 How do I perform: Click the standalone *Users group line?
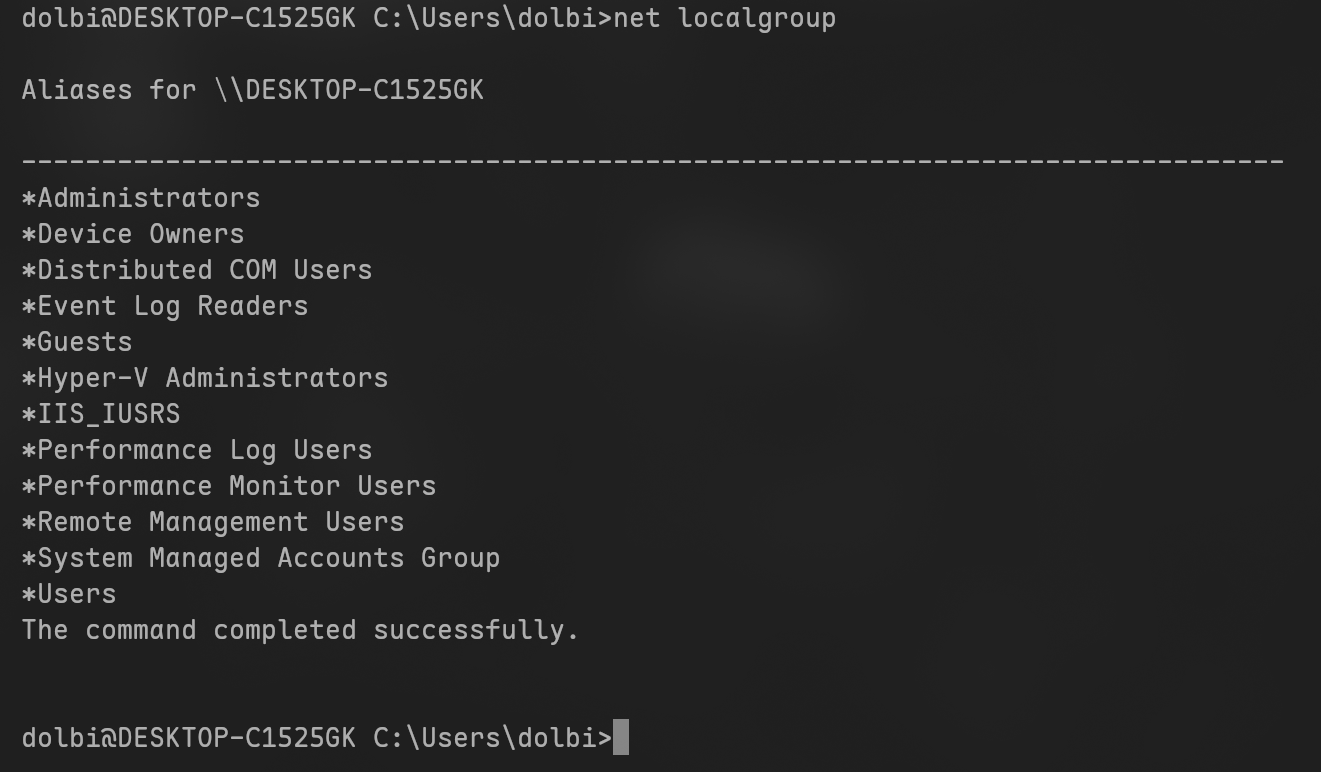coord(69,594)
